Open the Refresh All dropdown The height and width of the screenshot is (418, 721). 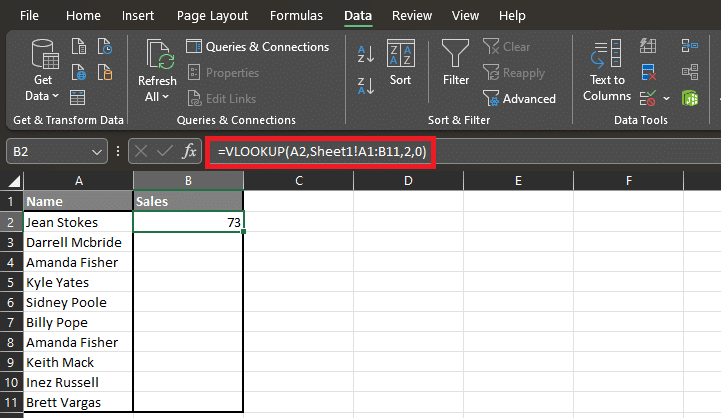[157, 70]
